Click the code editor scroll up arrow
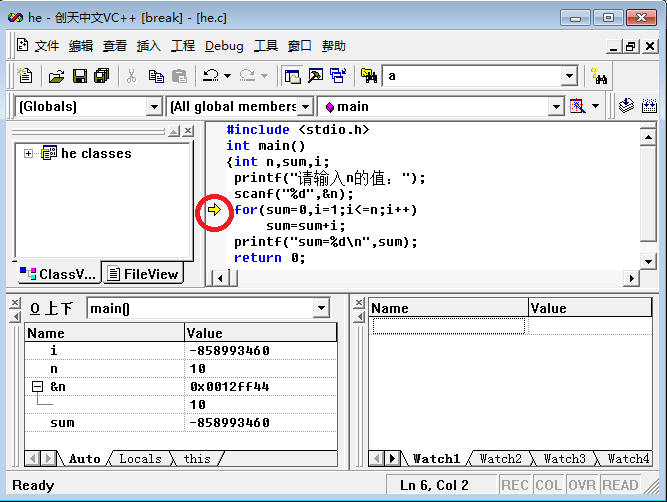The width and height of the screenshot is (667, 502). tap(648, 137)
